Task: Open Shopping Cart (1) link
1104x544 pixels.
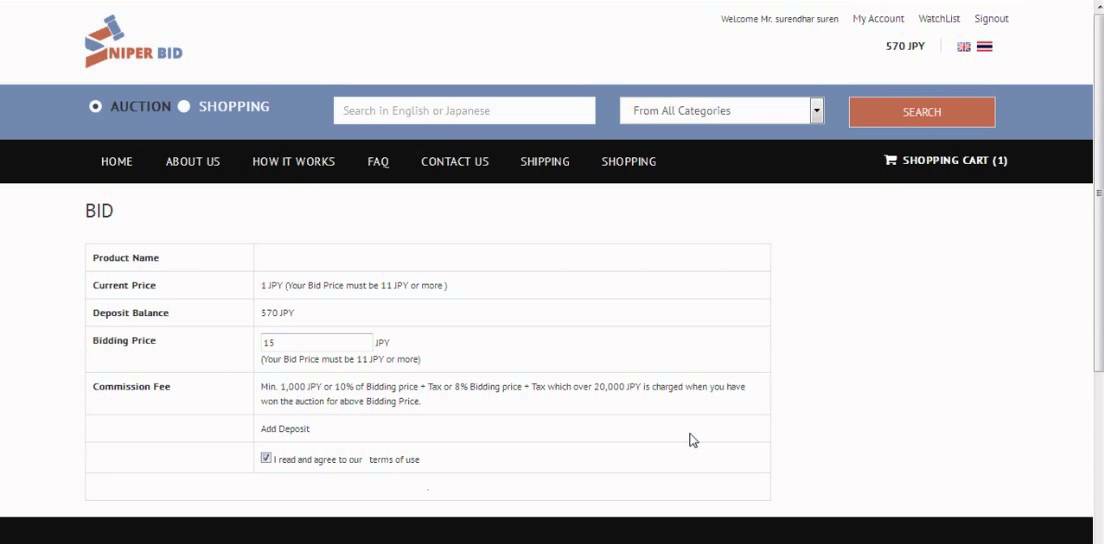Action: coord(946,160)
